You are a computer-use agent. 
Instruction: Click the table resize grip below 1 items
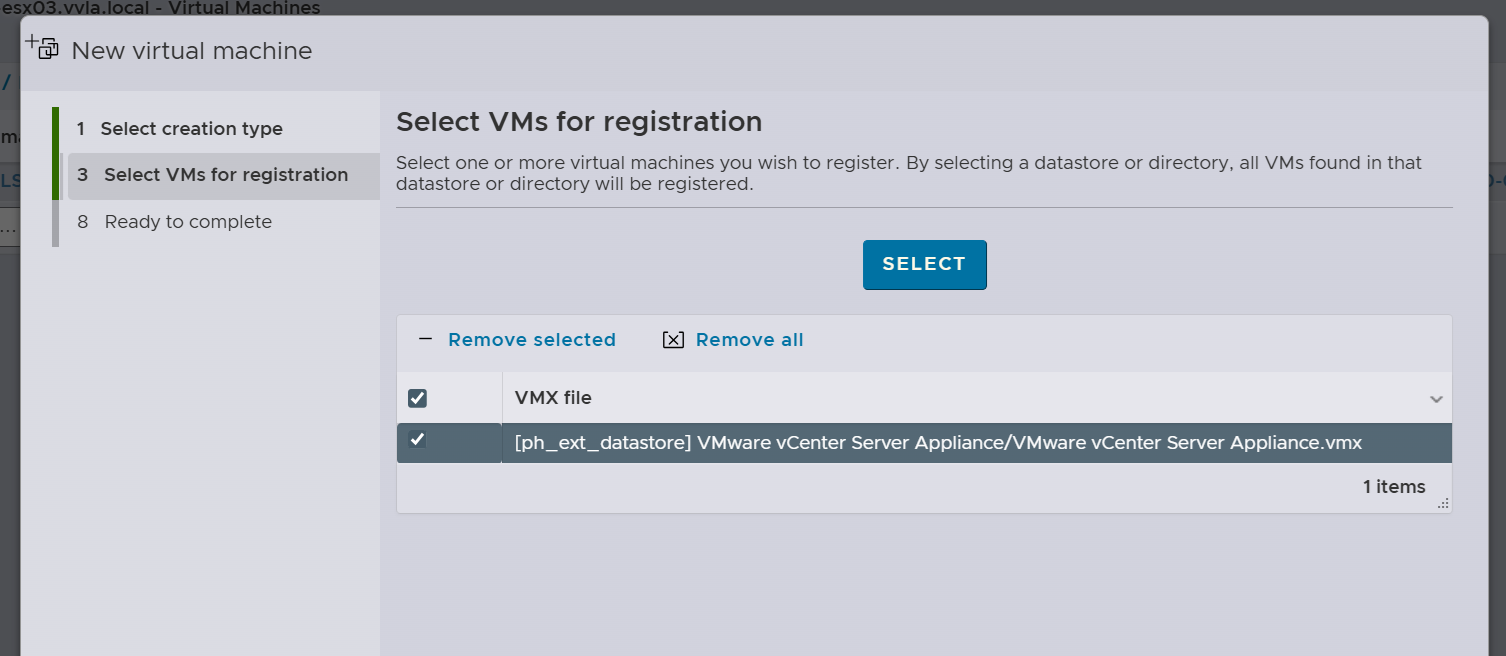point(1444,504)
